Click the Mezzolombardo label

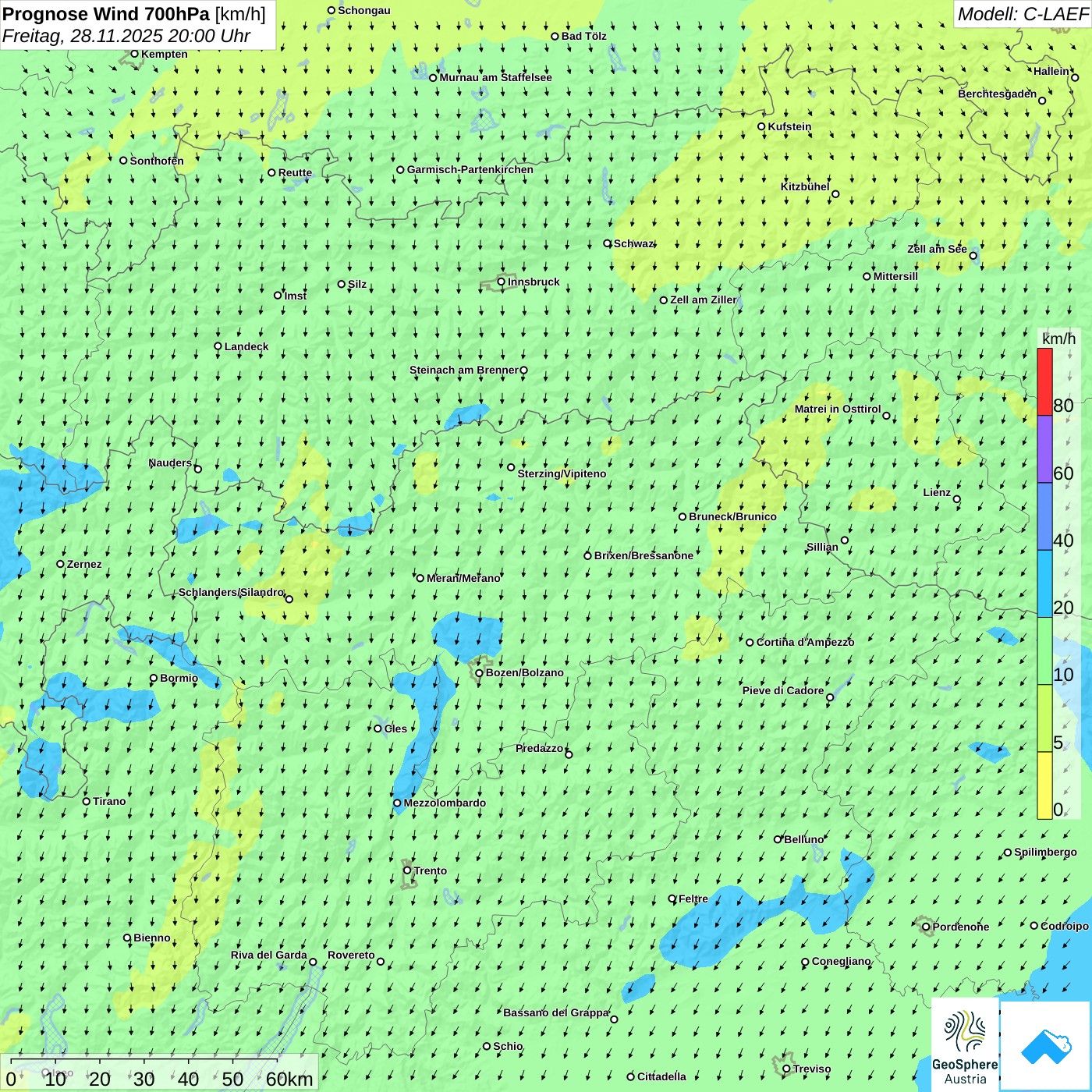pos(445,803)
